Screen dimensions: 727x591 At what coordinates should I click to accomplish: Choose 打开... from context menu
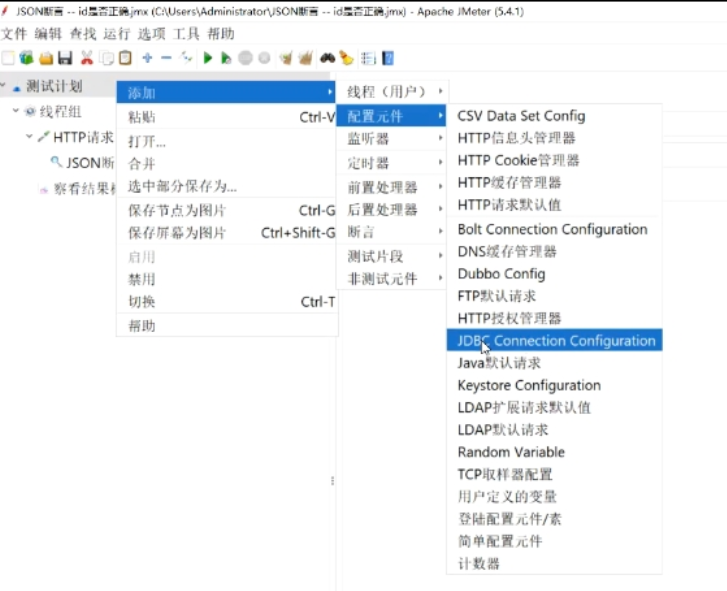pyautogui.click(x=227, y=141)
